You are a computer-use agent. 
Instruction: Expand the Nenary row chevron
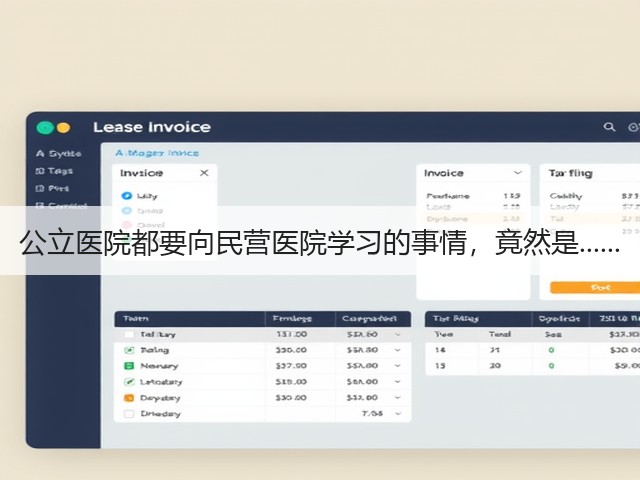(398, 366)
